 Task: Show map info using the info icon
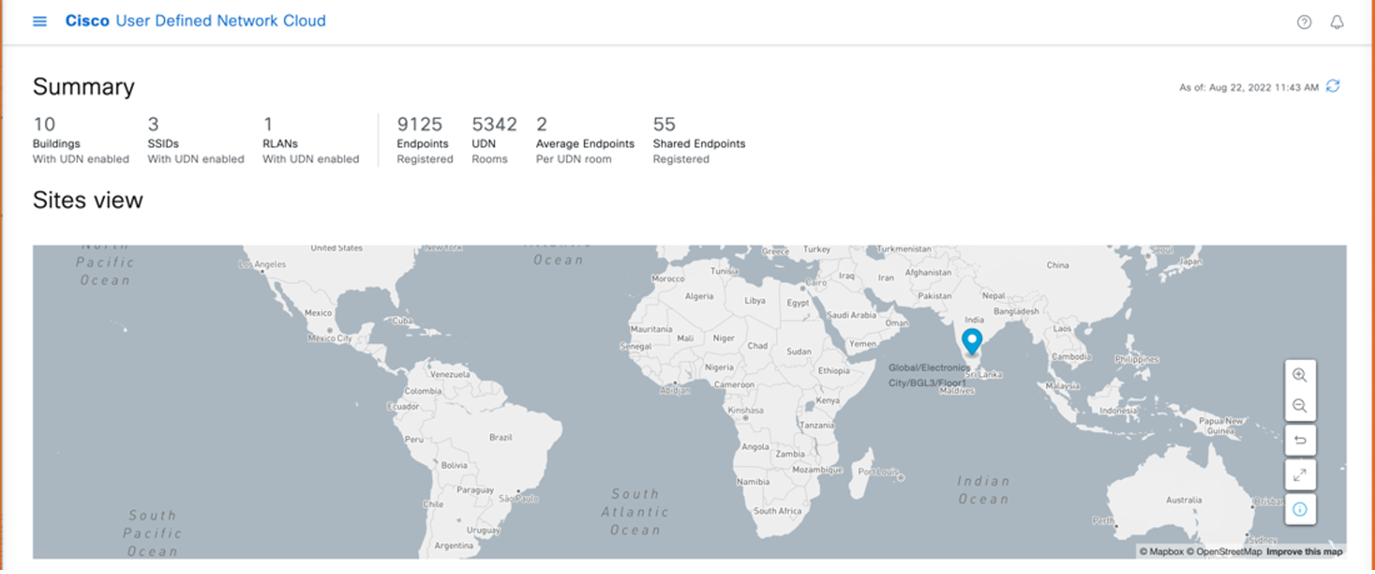click(x=1300, y=509)
